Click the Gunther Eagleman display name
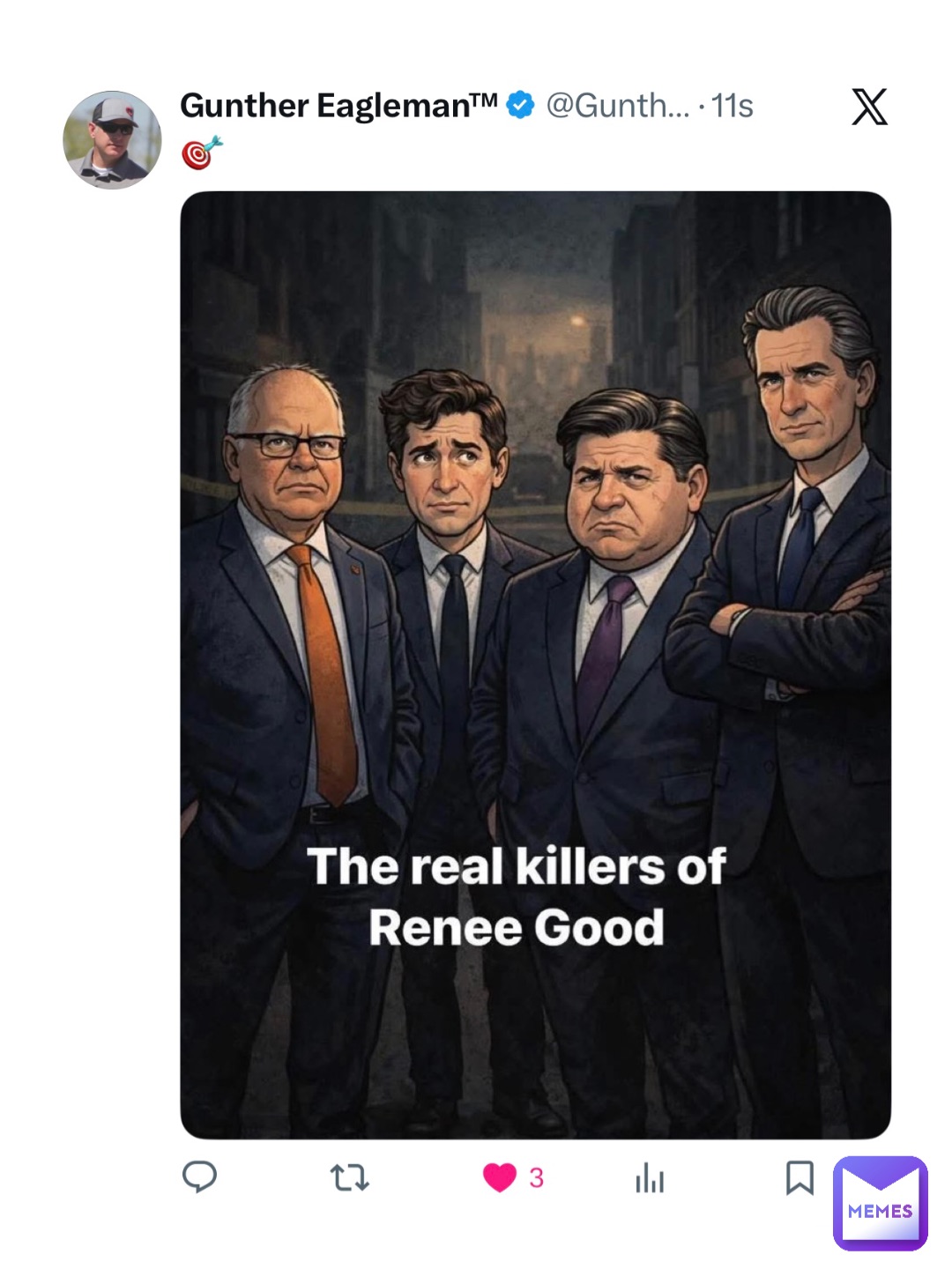952x1284 pixels. (338, 106)
